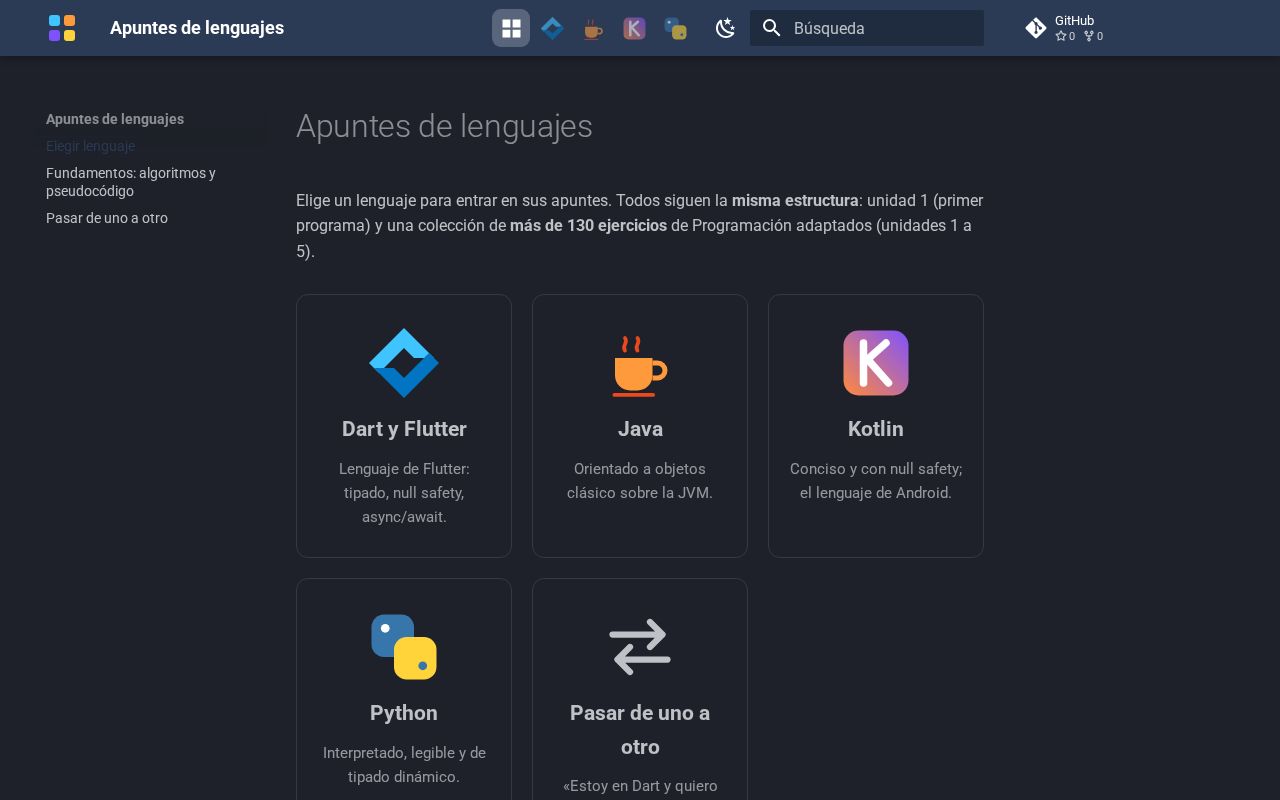Viewport: 1280px width, 800px height.
Task: Select the Python header tab icon
Action: click(x=676, y=28)
